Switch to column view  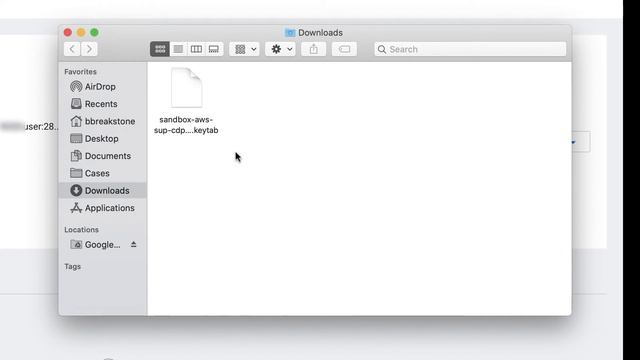[x=196, y=49]
